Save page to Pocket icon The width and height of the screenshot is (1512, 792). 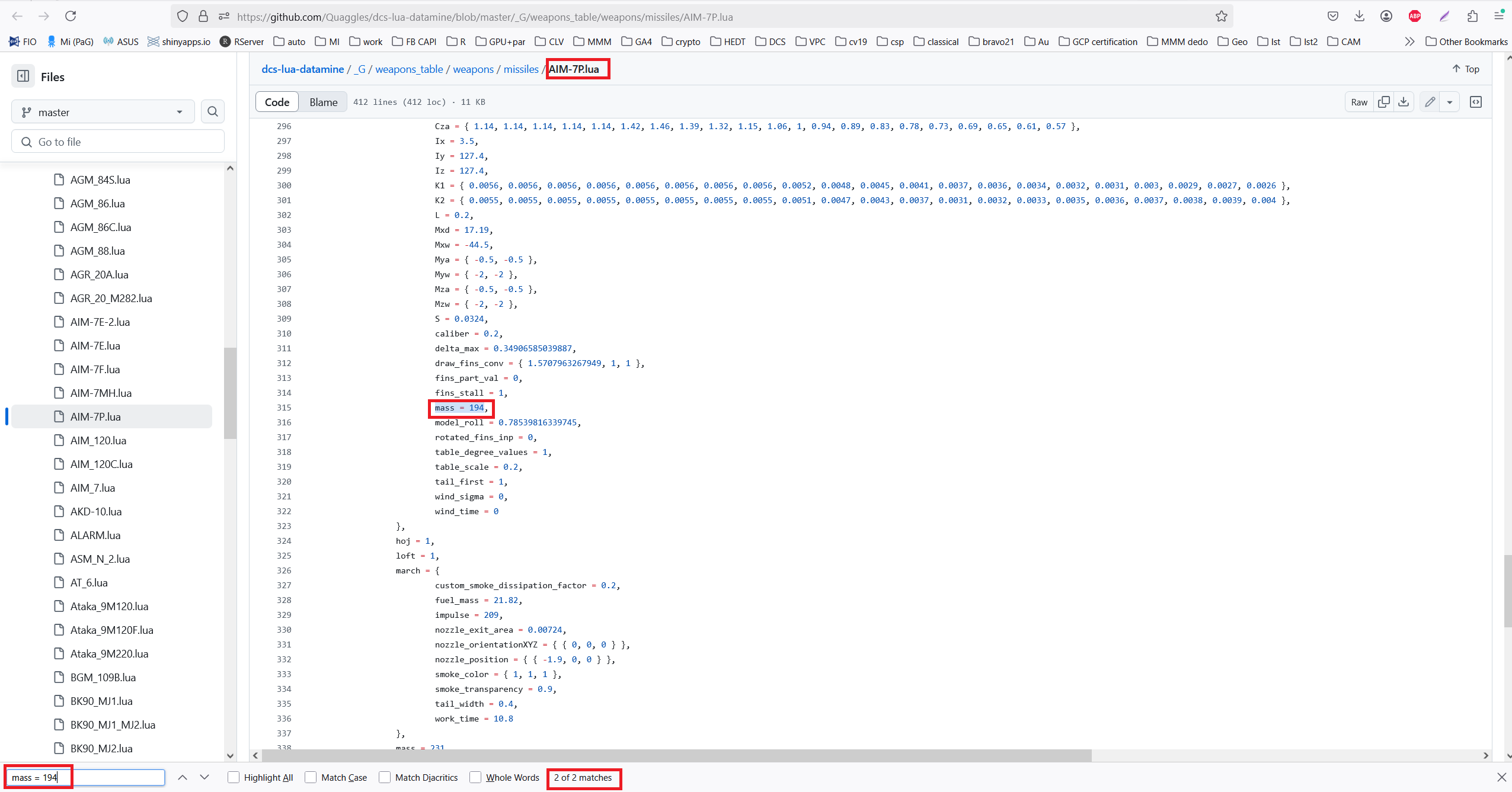(x=1333, y=16)
